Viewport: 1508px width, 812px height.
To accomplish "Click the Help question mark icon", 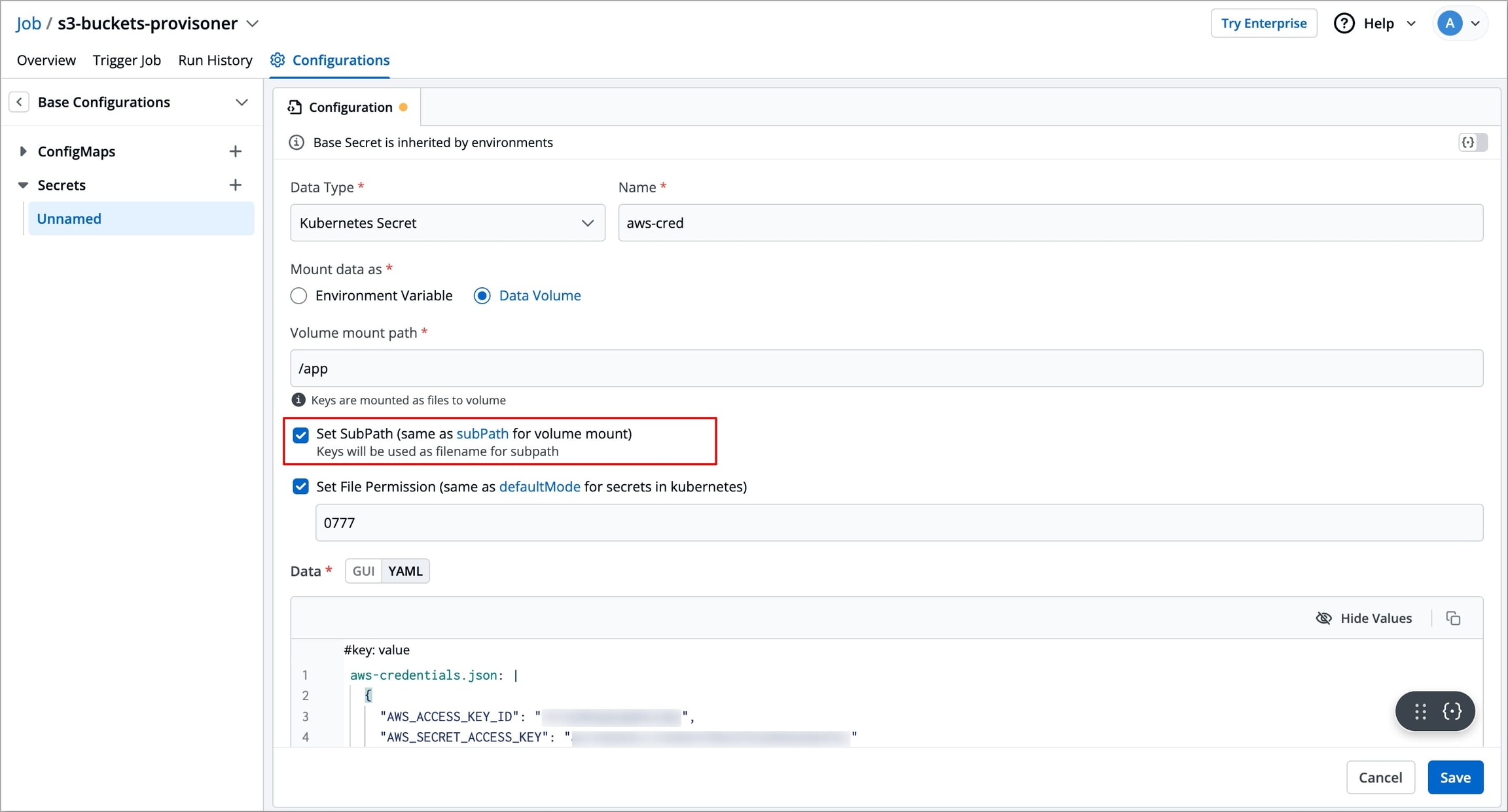I will coord(1344,24).
